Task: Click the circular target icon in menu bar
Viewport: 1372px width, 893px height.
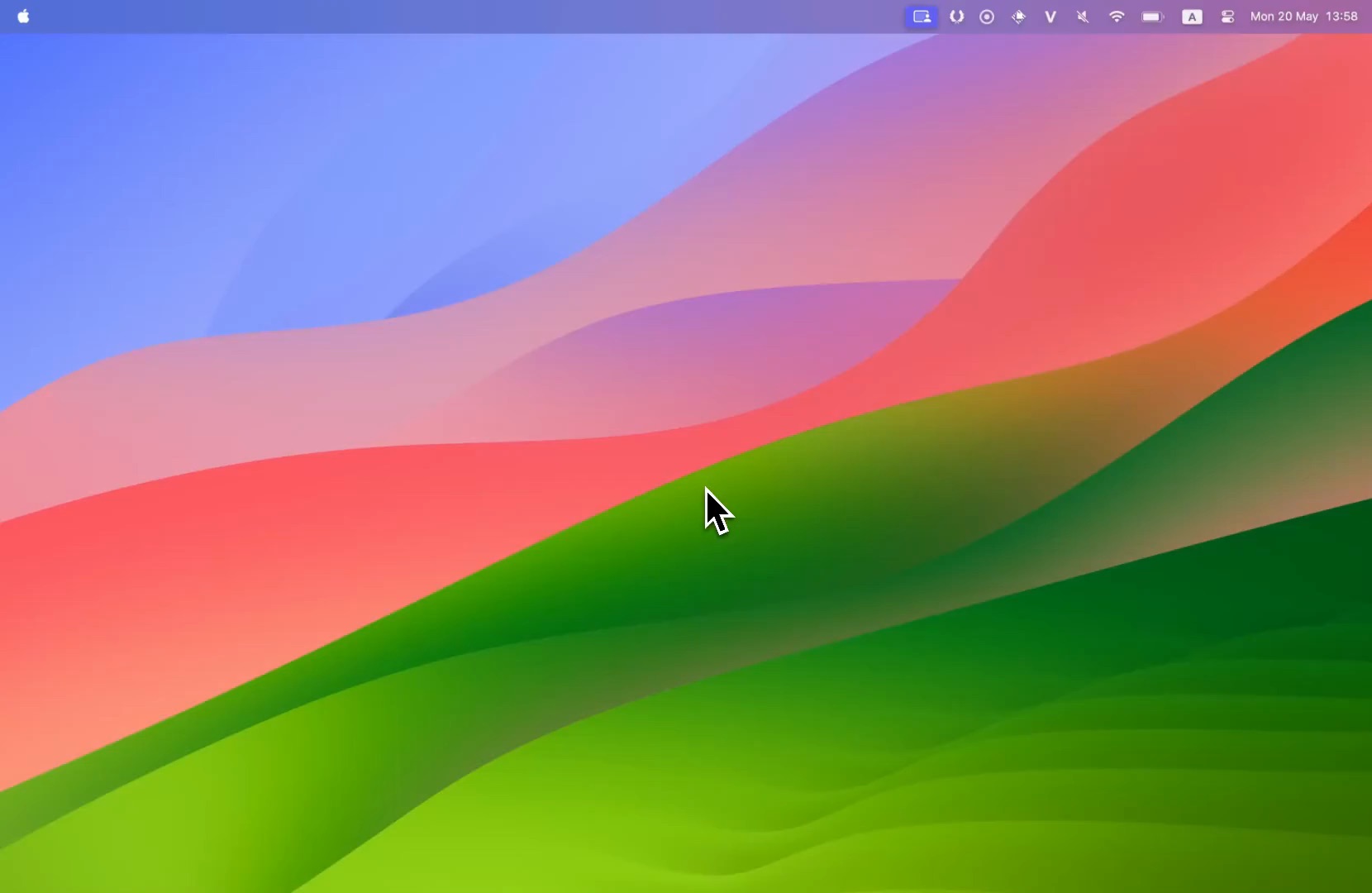Action: pos(987,17)
